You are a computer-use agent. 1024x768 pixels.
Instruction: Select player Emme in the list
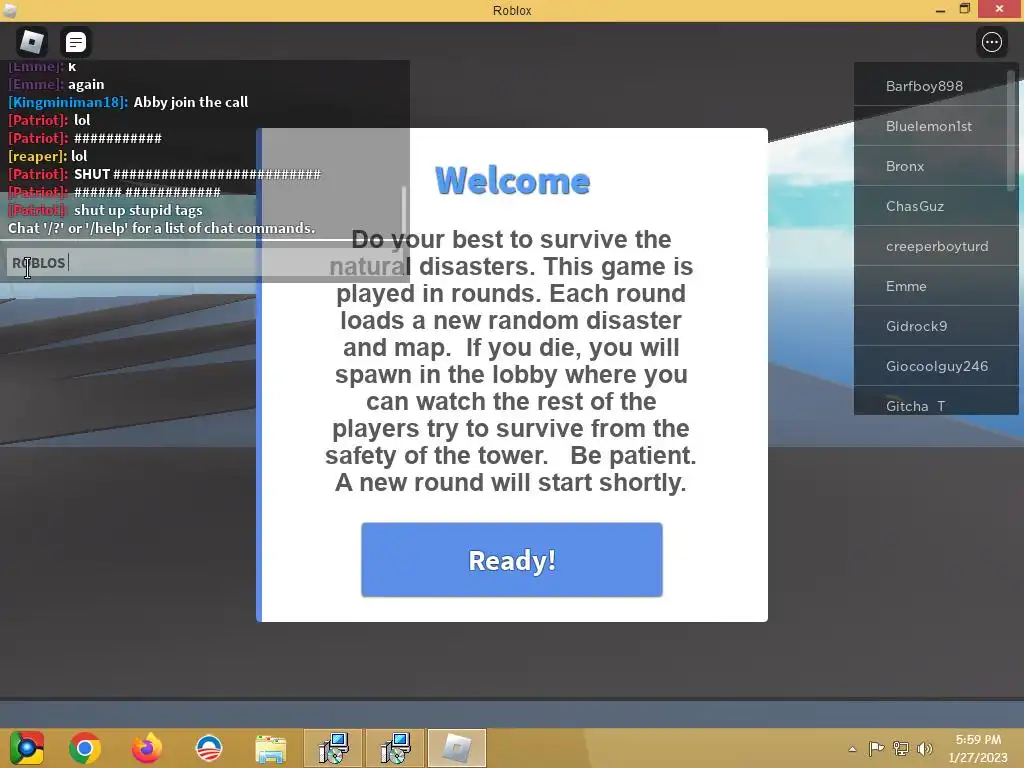tap(935, 286)
